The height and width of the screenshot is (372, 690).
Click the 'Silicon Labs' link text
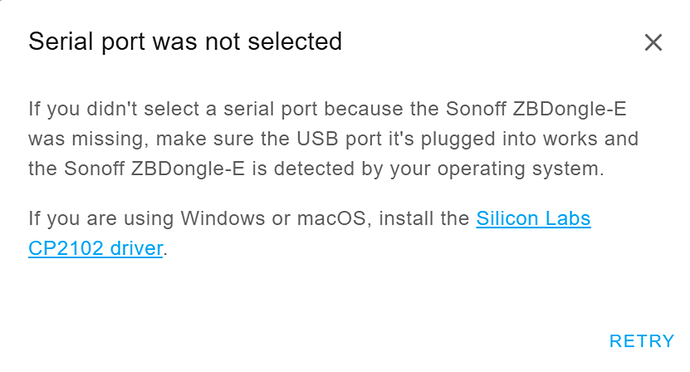coord(533,218)
